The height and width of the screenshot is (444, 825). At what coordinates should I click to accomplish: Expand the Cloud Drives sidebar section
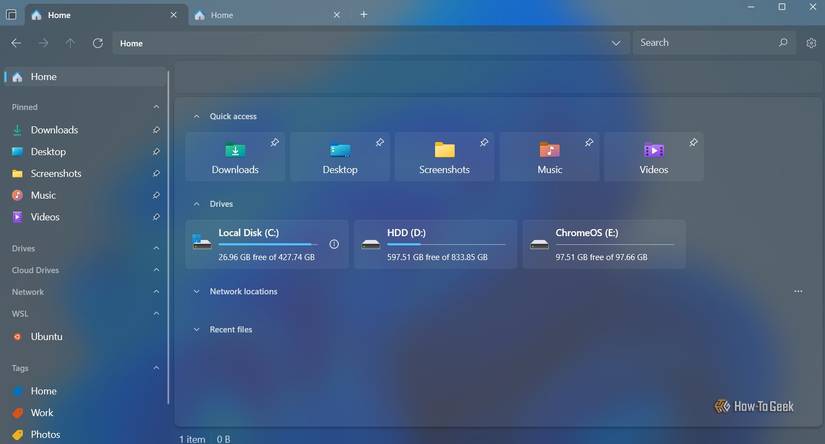click(x=156, y=270)
